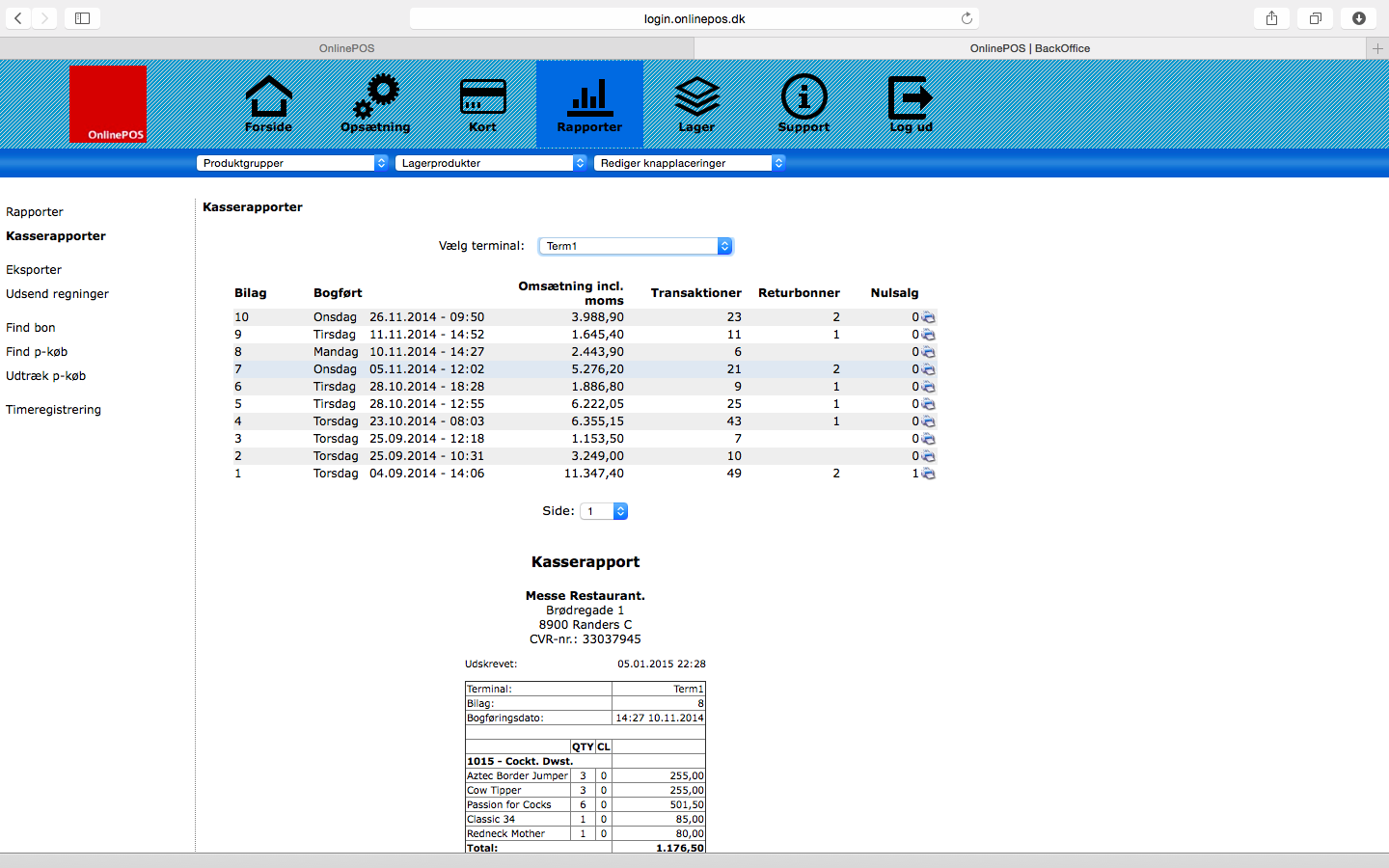Click the OnlinePOS red logo
This screenshot has height=868, width=1389.
pos(108,104)
